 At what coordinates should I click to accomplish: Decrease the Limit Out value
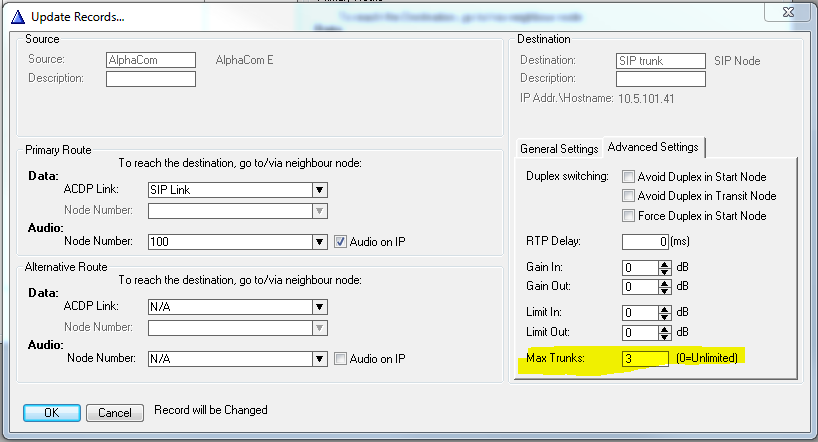pyautogui.click(x=664, y=336)
